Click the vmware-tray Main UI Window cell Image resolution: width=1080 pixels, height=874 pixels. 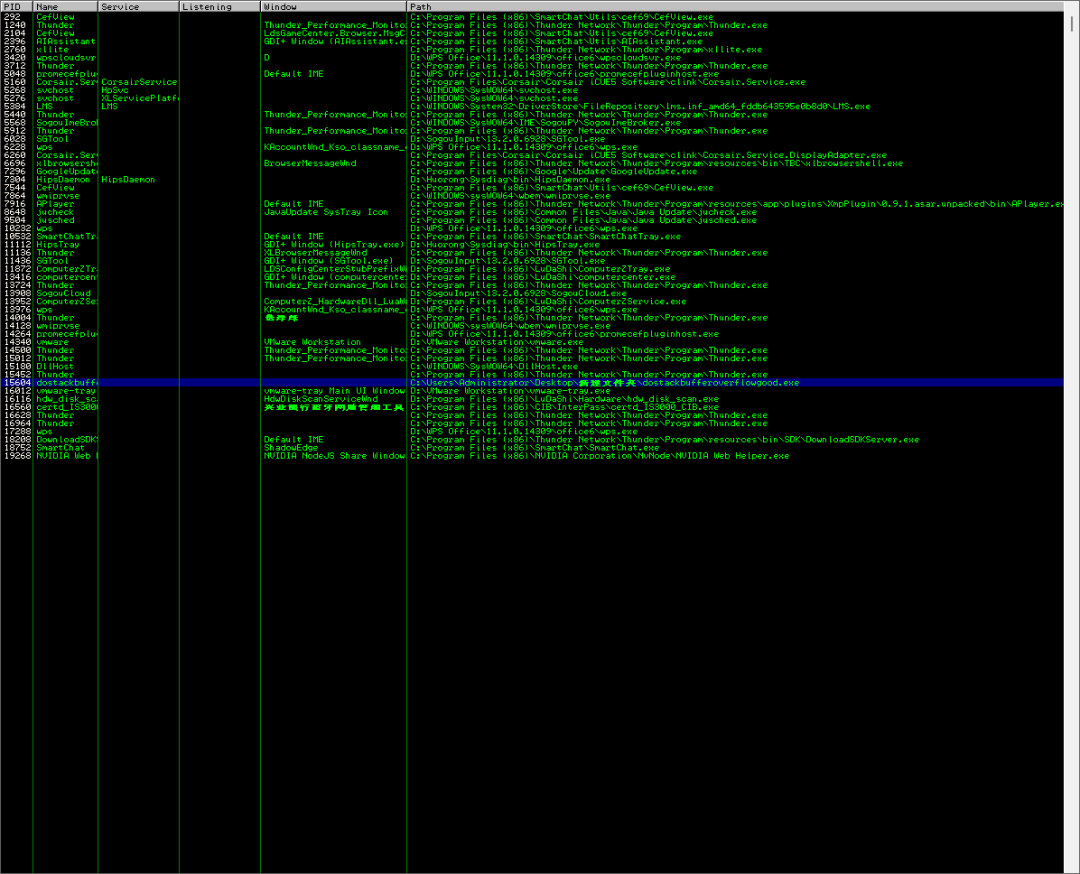pyautogui.click(x=334, y=391)
